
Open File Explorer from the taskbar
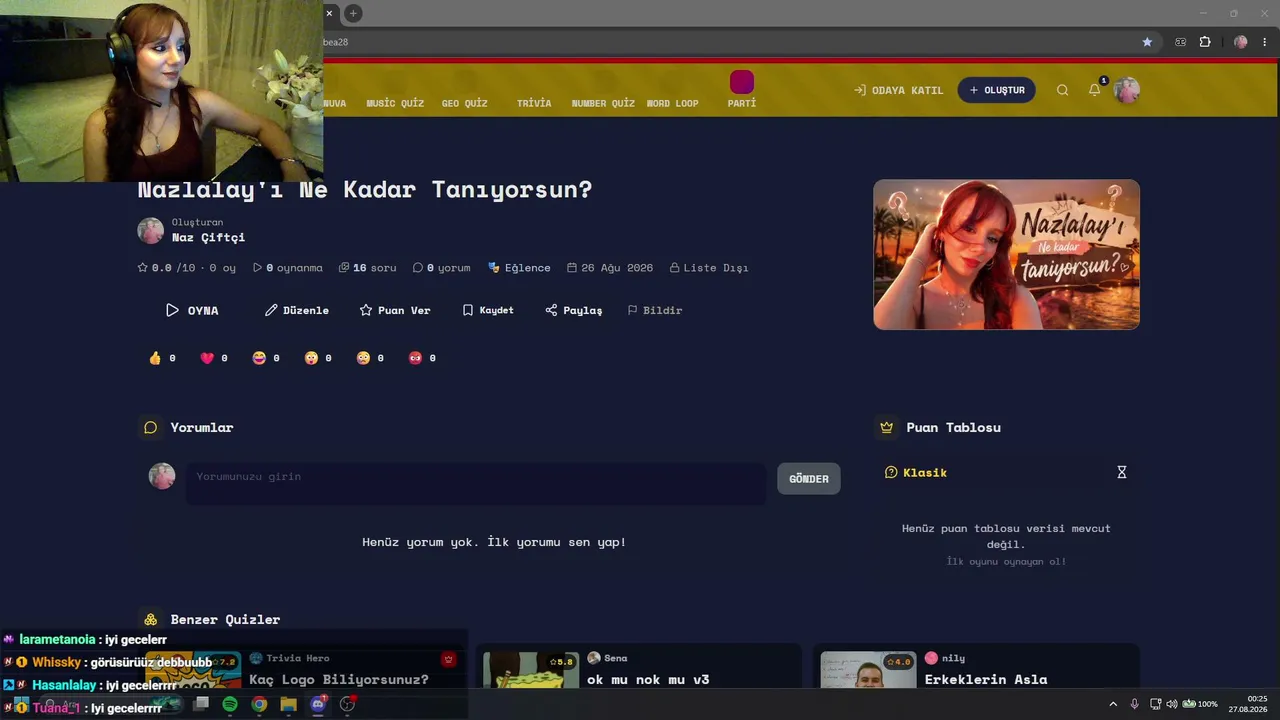coord(289,704)
